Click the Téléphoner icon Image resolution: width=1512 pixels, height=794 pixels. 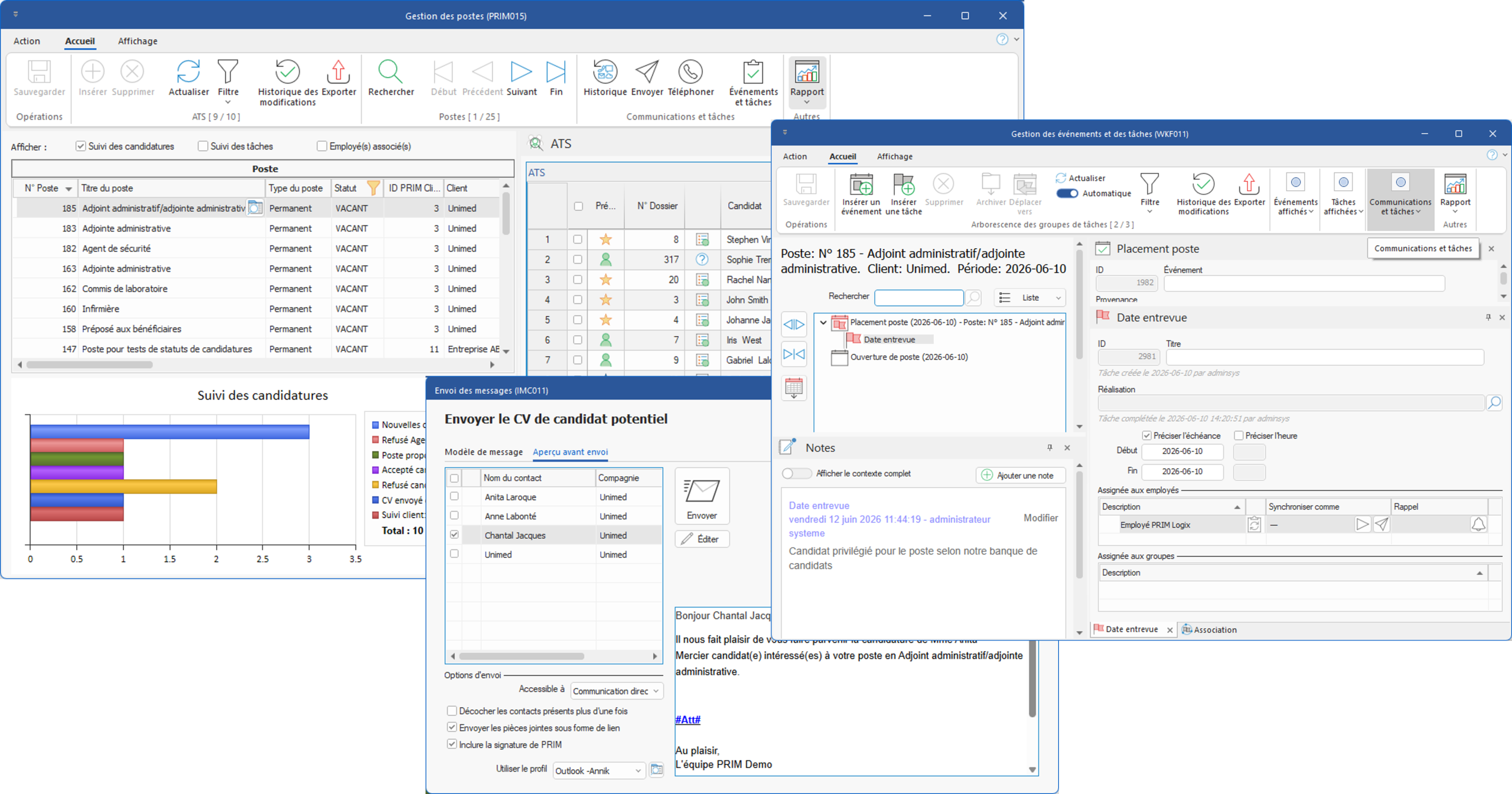[690, 72]
